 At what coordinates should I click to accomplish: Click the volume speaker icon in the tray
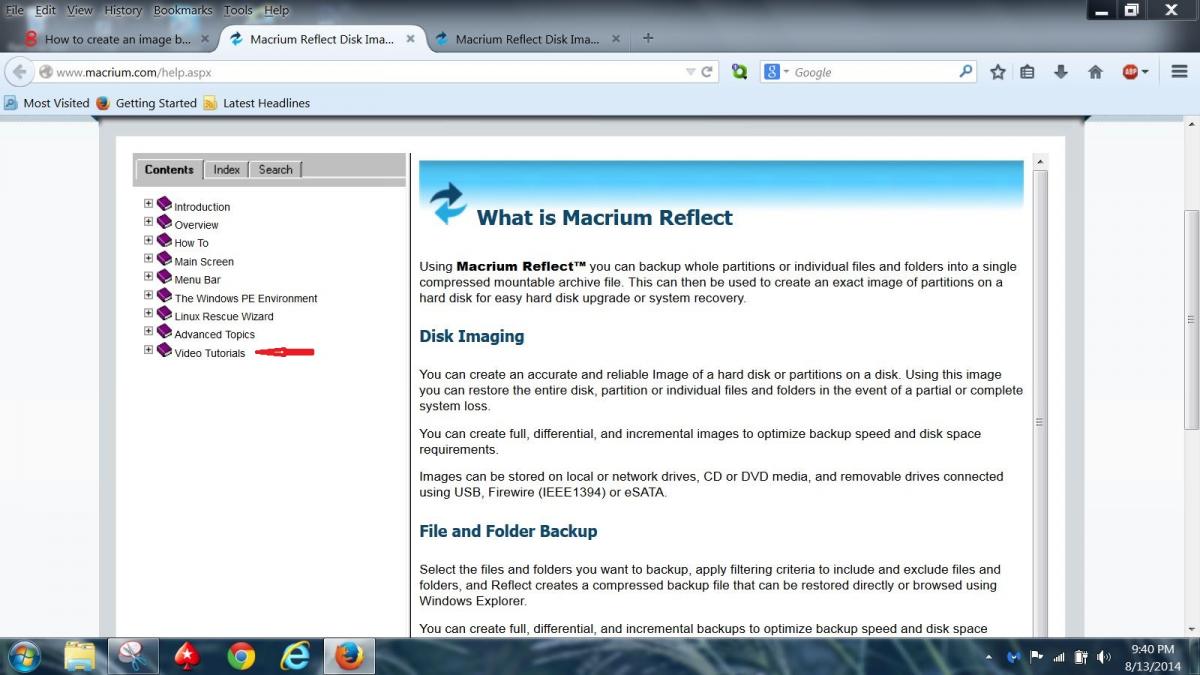click(1104, 657)
